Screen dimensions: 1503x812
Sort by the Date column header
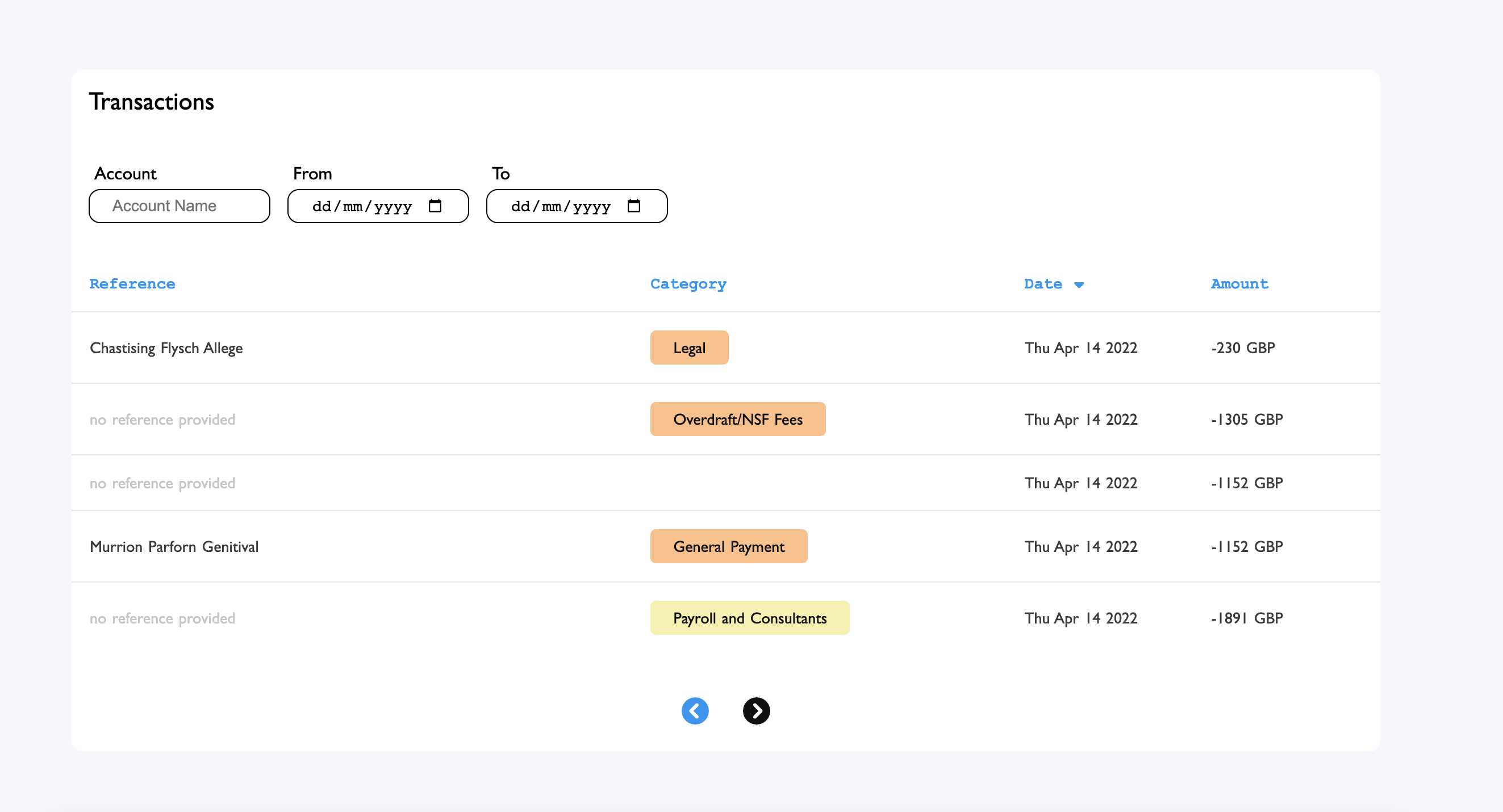(1043, 284)
